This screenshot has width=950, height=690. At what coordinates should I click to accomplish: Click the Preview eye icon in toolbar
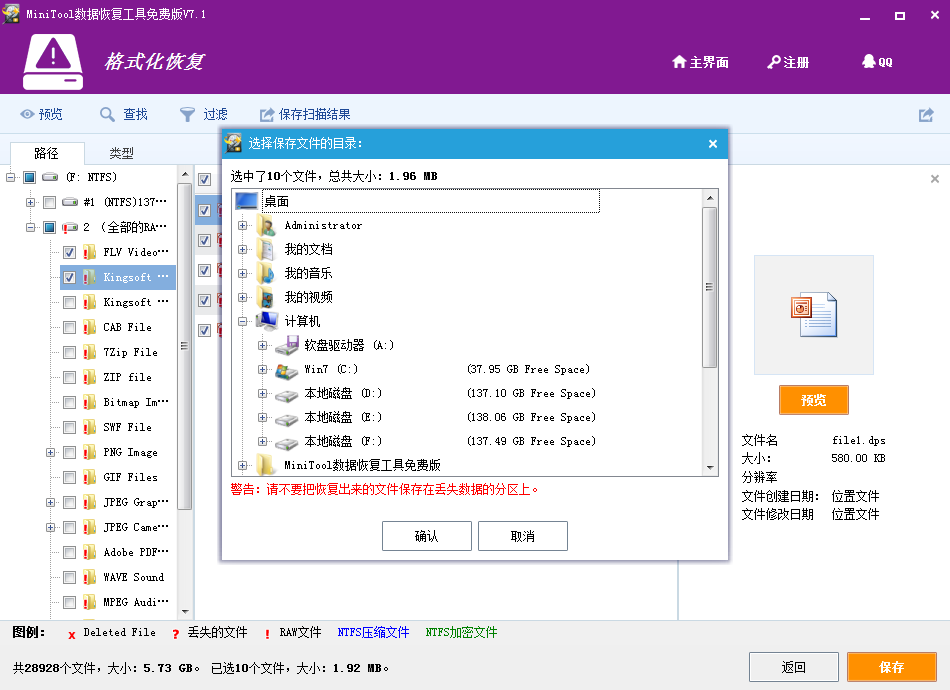tap(28, 115)
